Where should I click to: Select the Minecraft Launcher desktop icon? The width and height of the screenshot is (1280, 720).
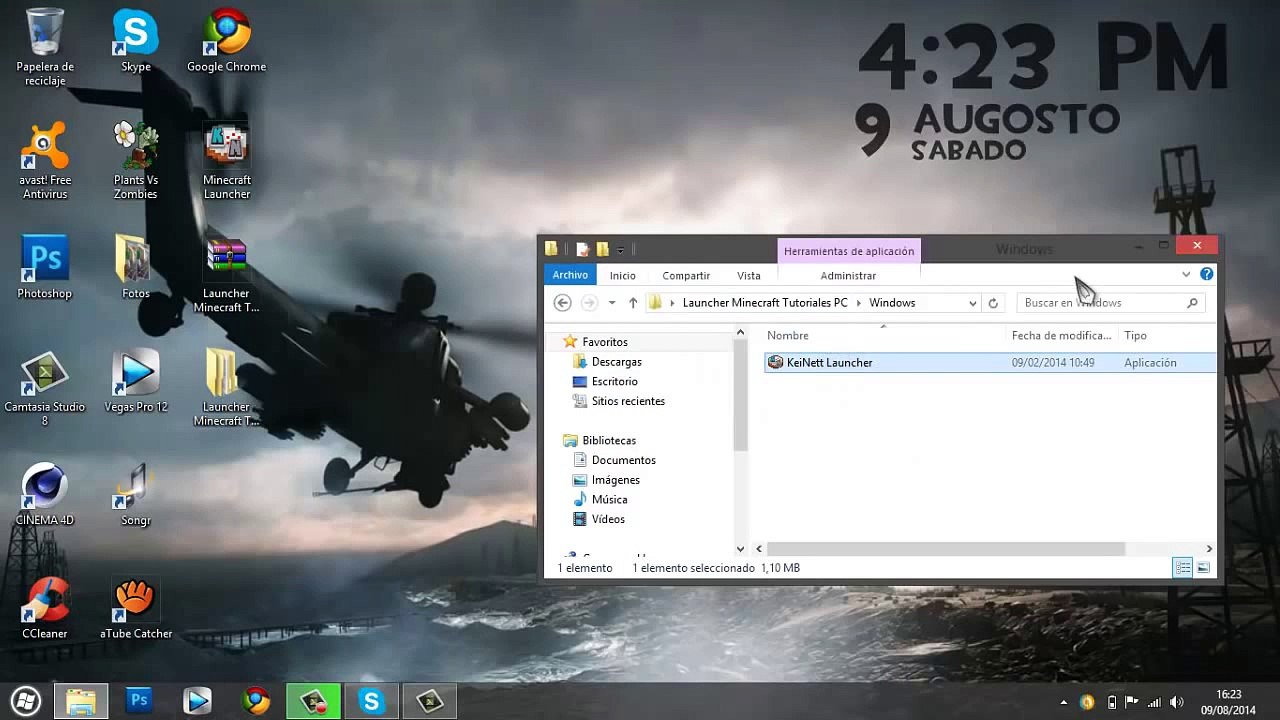click(227, 161)
